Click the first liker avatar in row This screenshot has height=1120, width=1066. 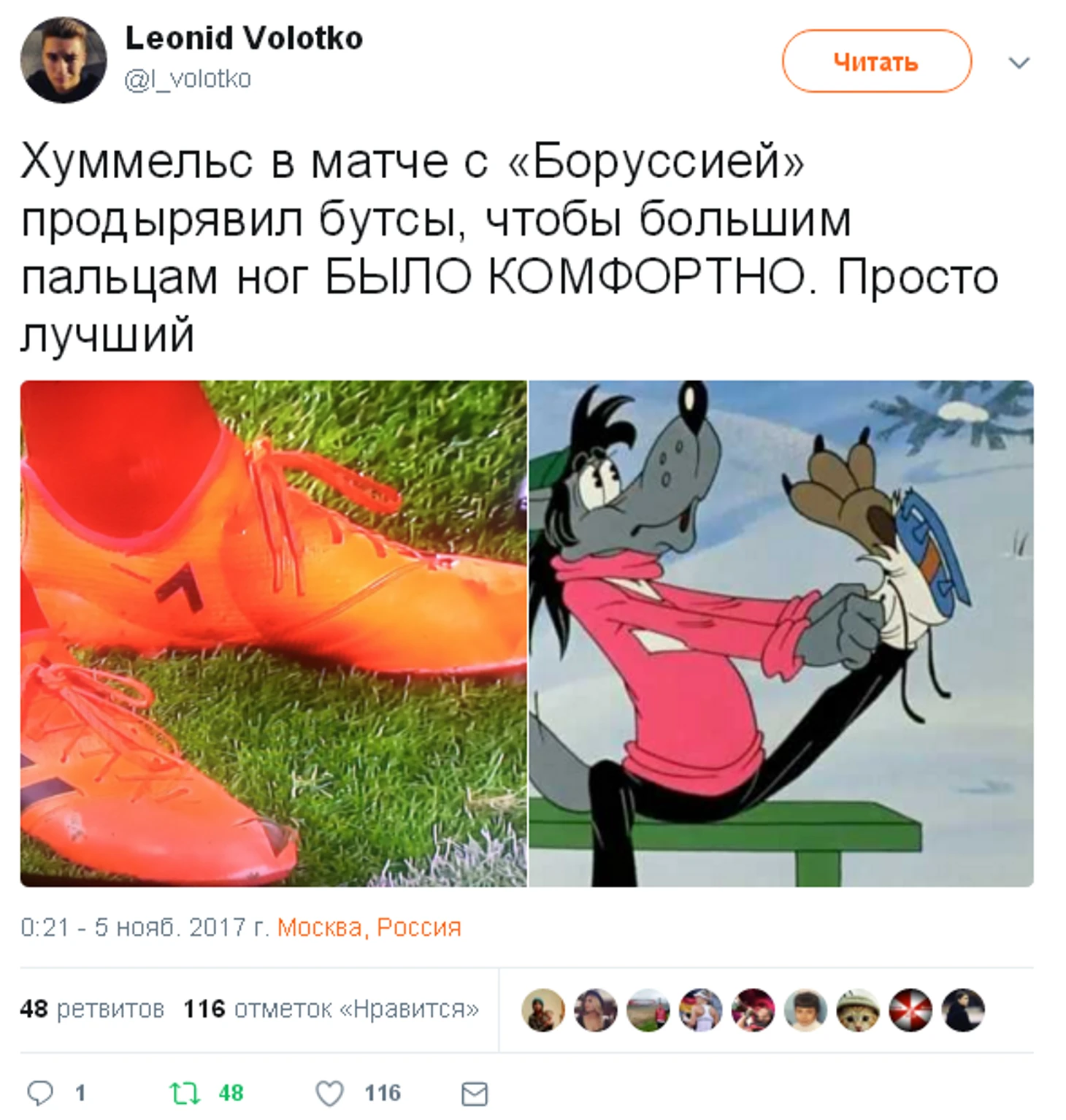coord(543,1010)
